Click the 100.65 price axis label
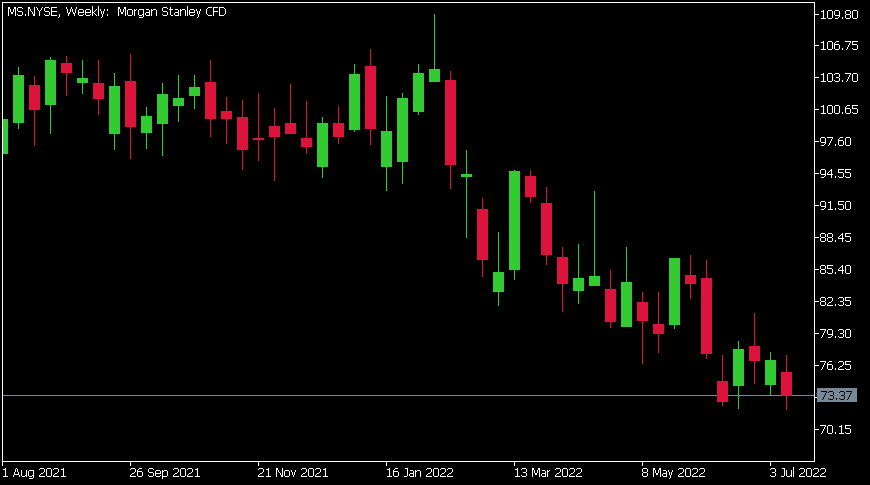The image size is (870, 485). (x=839, y=109)
